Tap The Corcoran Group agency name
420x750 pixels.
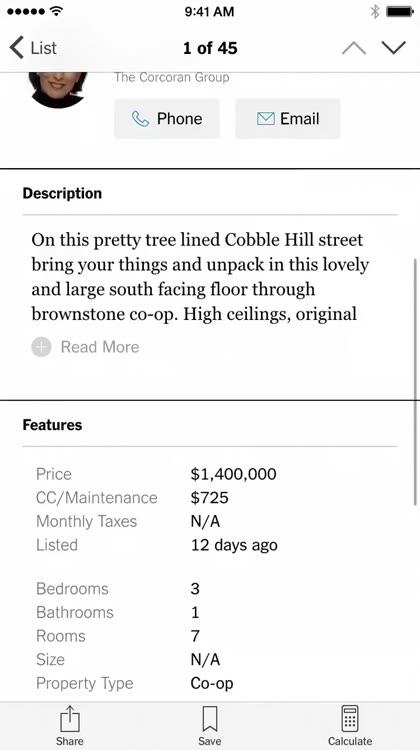pos(172,77)
